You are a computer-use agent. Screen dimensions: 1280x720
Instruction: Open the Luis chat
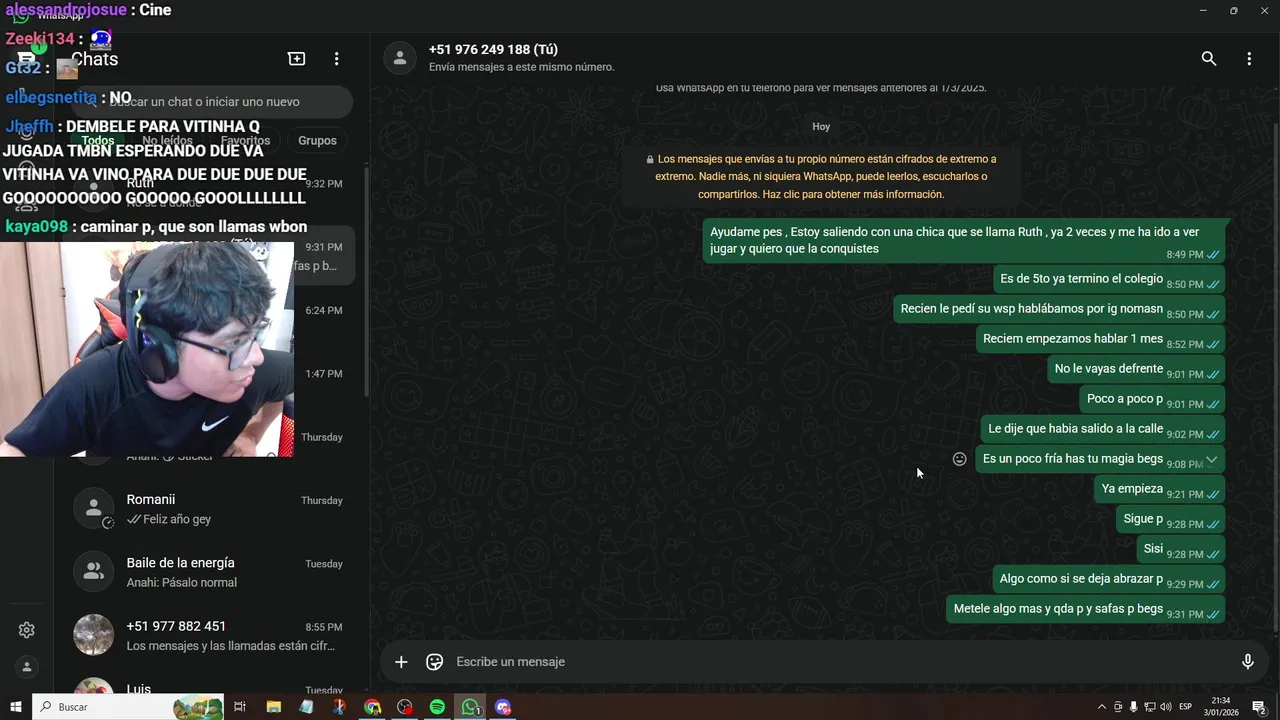(210, 686)
